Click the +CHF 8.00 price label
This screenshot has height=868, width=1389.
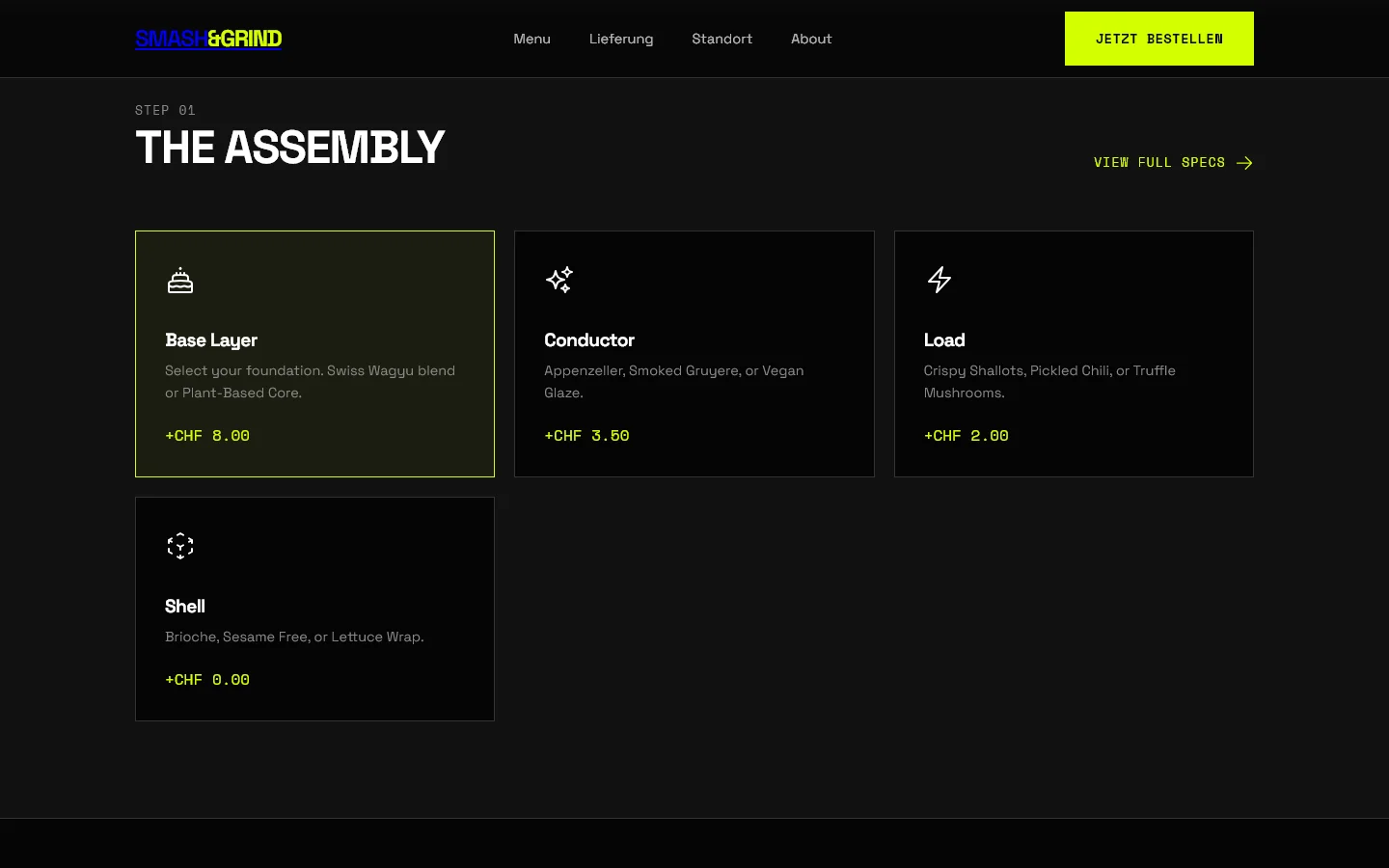[x=207, y=436]
